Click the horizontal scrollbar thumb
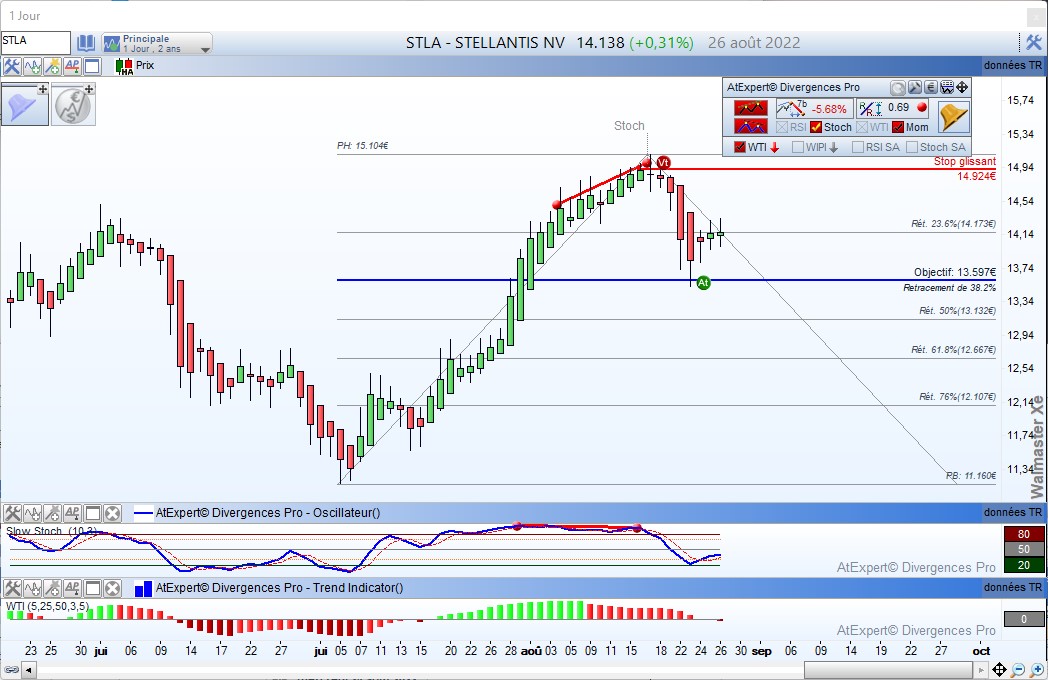Viewport: 1048px width, 680px height. point(888,669)
